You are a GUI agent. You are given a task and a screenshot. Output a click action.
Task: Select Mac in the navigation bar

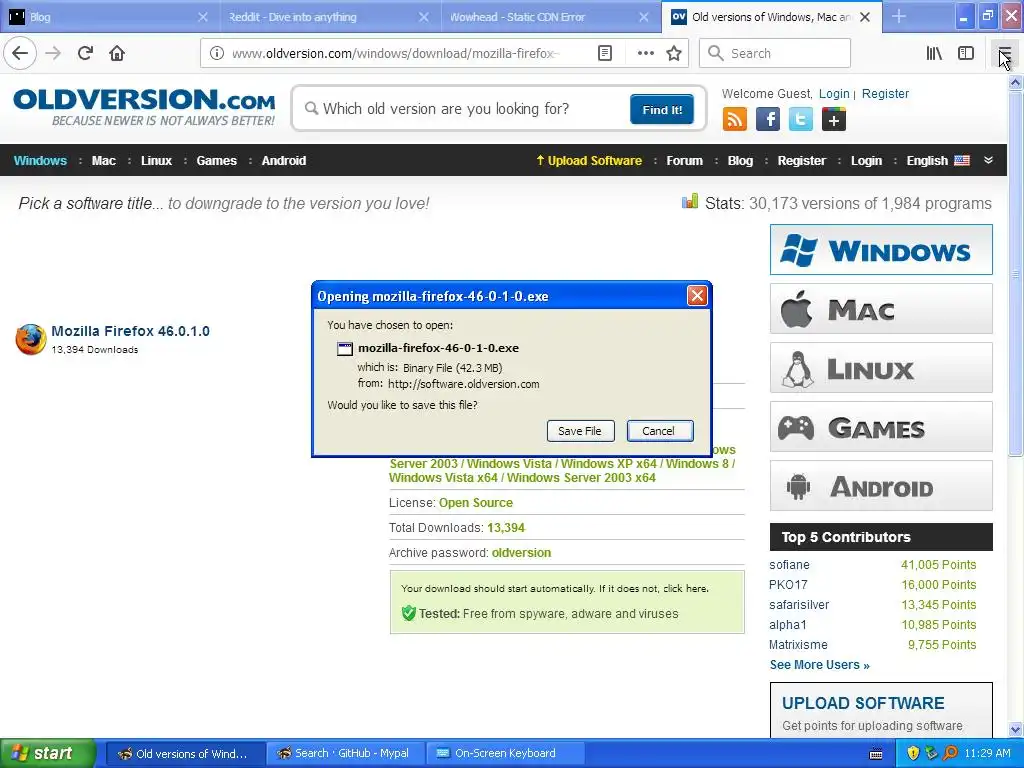tap(103, 161)
